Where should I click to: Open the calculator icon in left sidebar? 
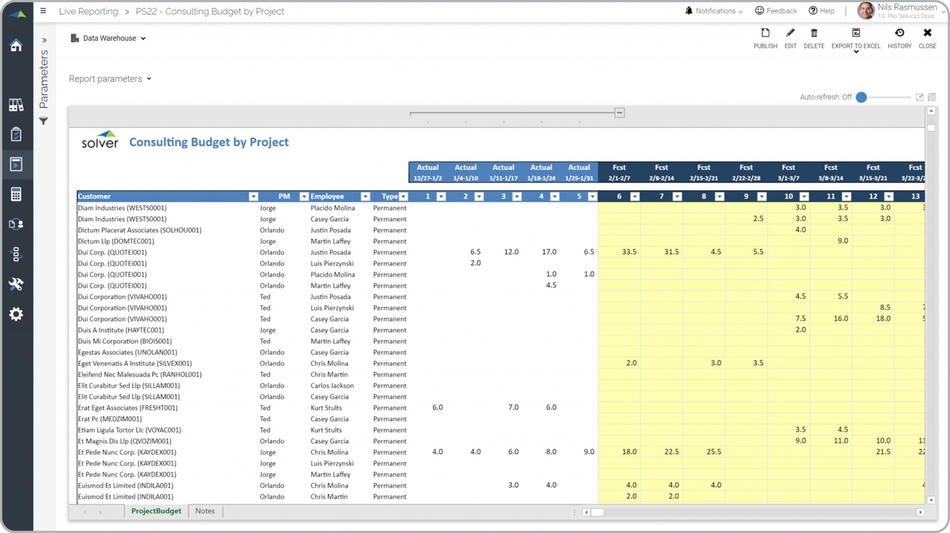tap(16, 194)
